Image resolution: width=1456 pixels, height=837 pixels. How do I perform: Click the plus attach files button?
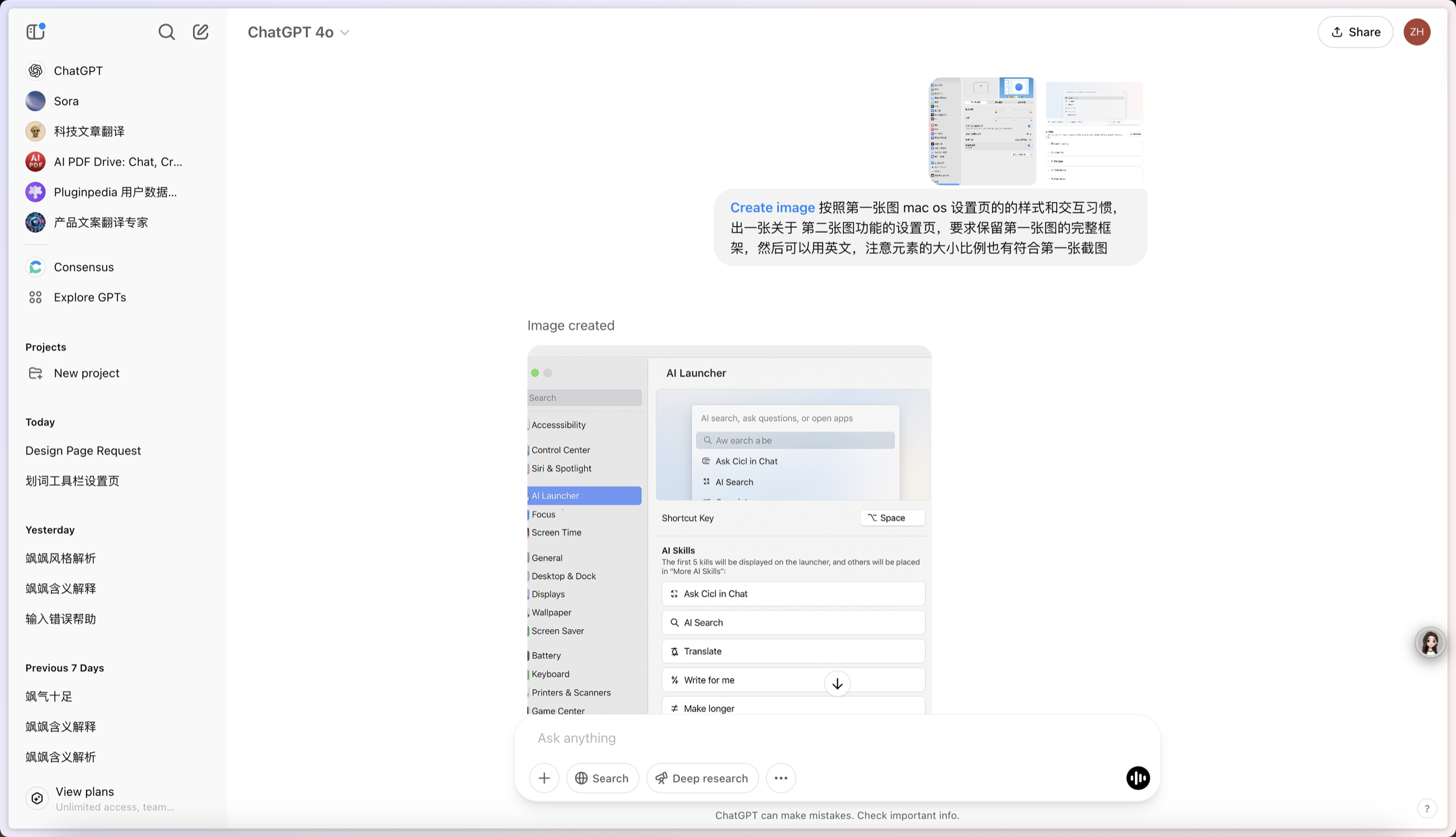pyautogui.click(x=544, y=778)
